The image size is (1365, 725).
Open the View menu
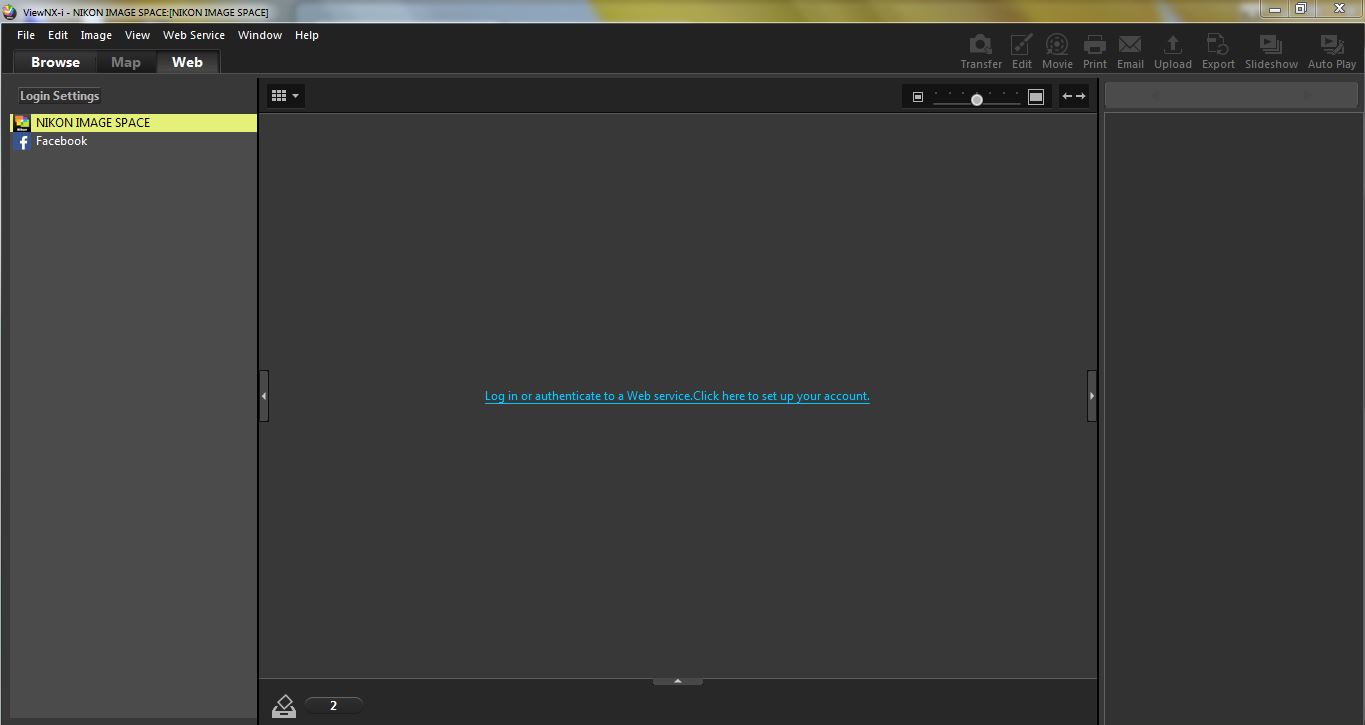coord(137,35)
